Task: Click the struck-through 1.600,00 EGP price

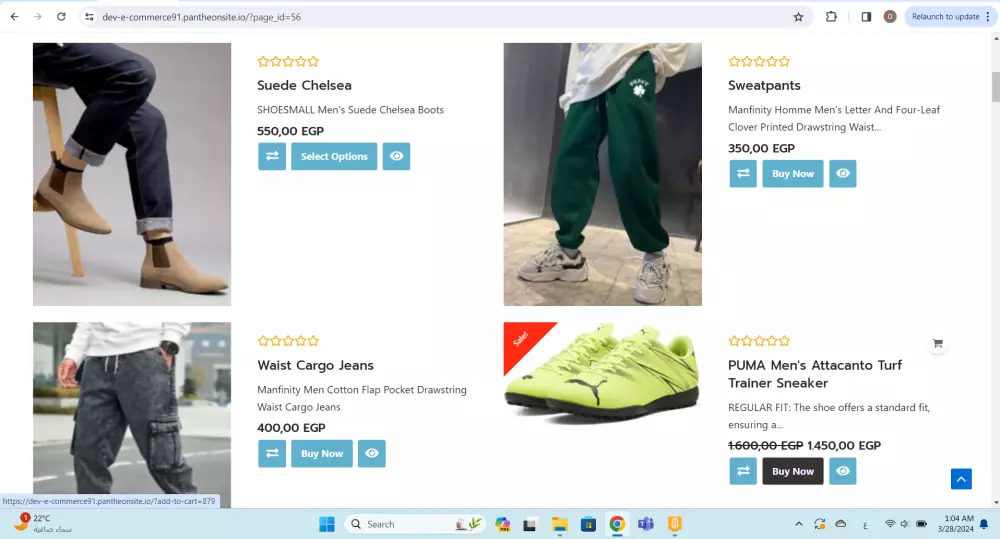Action: point(765,446)
